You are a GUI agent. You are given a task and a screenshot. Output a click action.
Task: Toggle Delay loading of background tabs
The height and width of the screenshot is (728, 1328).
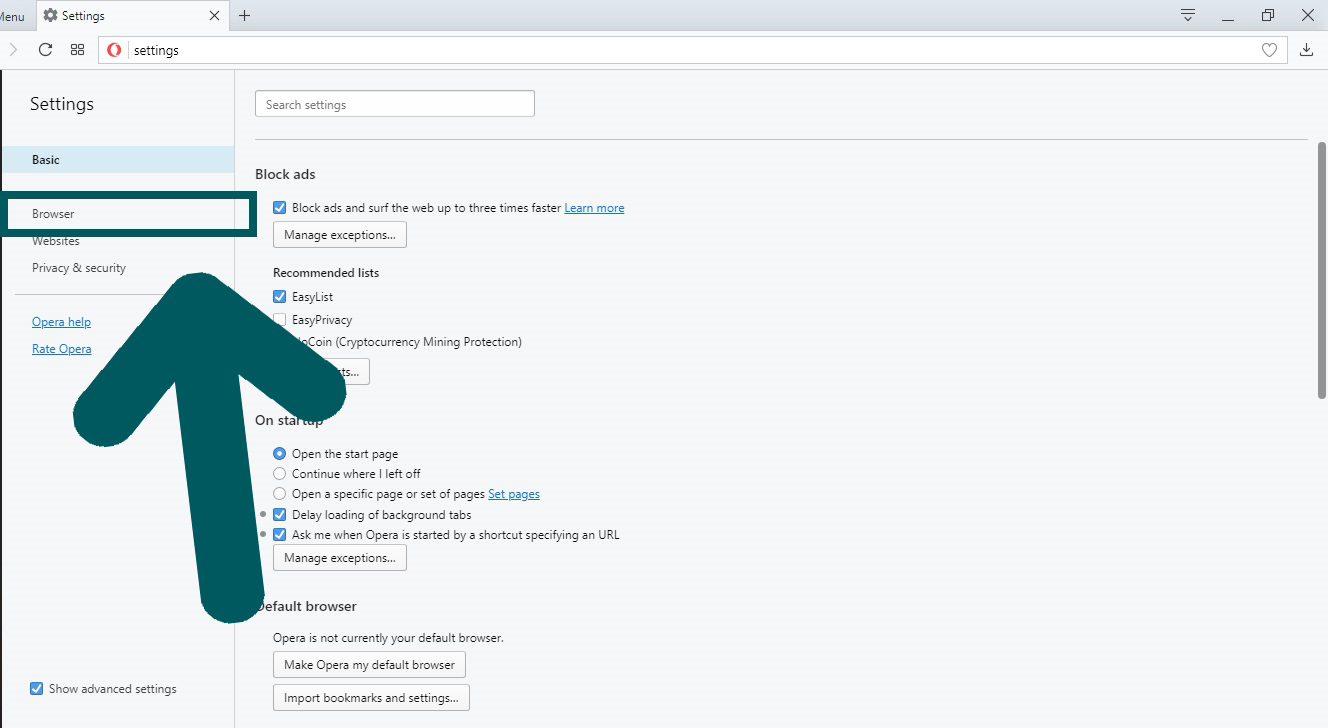280,515
